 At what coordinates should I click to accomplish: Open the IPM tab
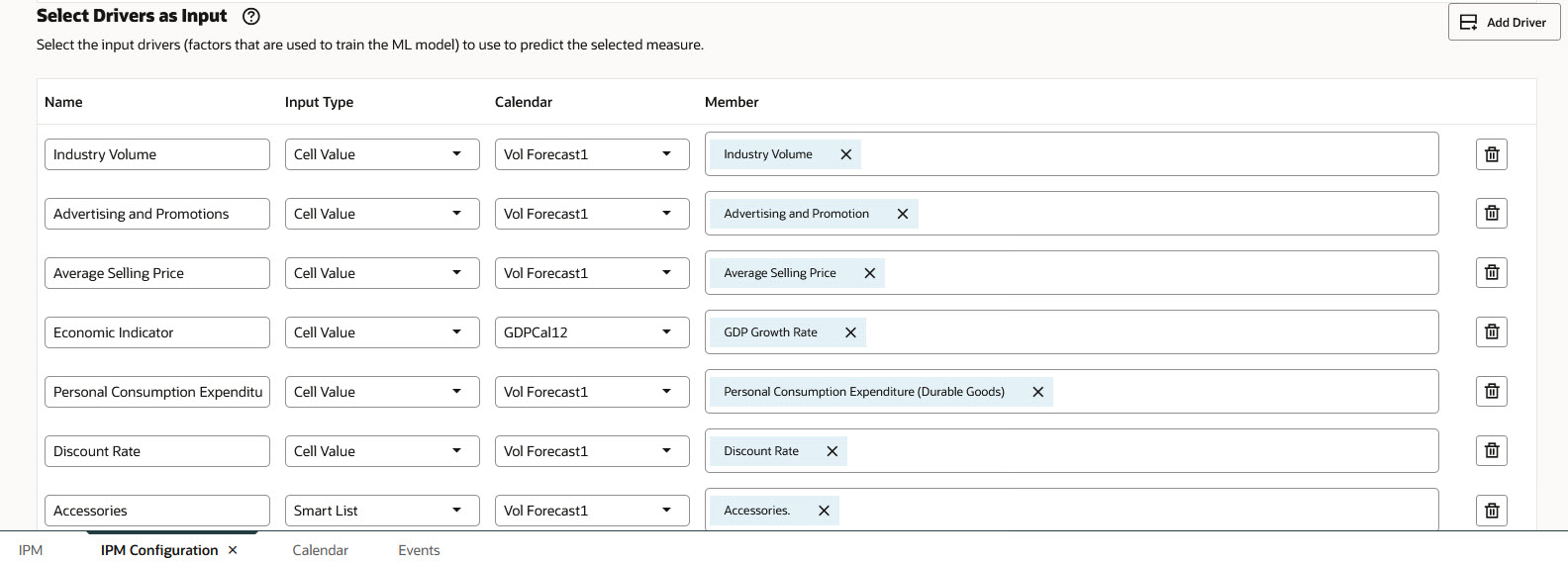pyautogui.click(x=31, y=550)
